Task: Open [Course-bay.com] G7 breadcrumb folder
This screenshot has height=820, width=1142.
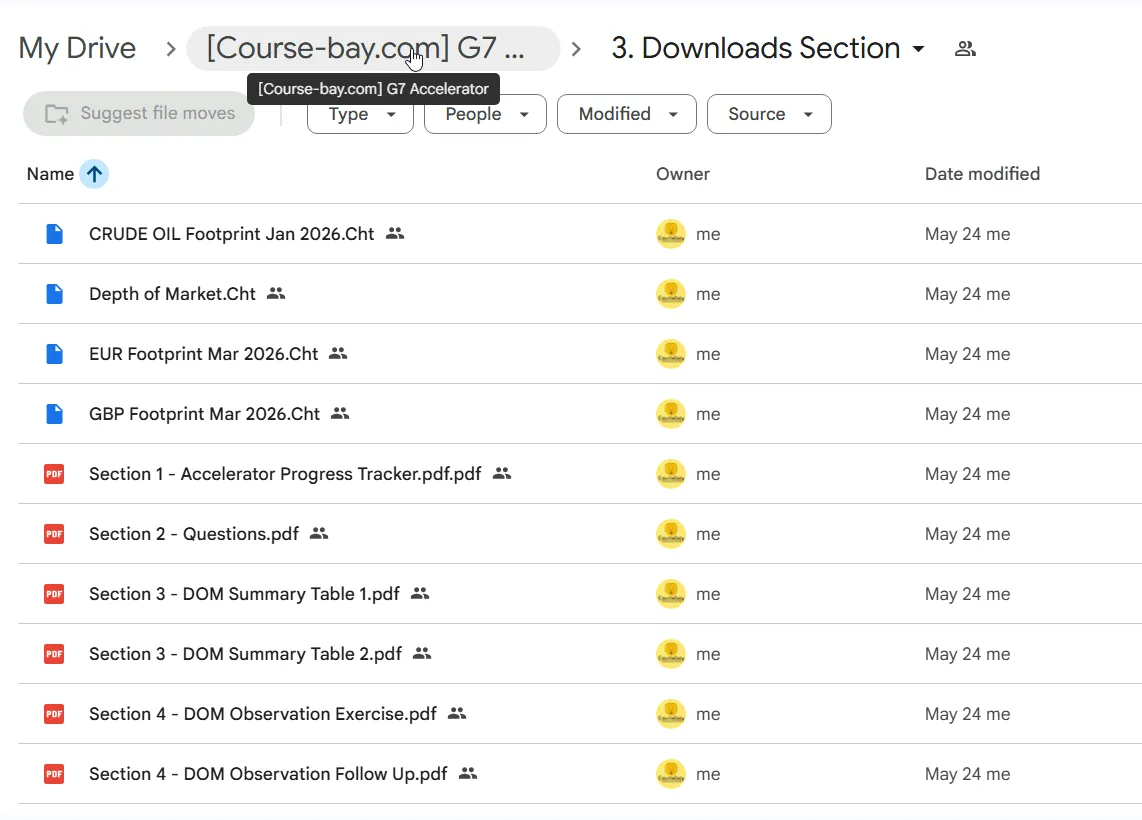Action: point(373,48)
